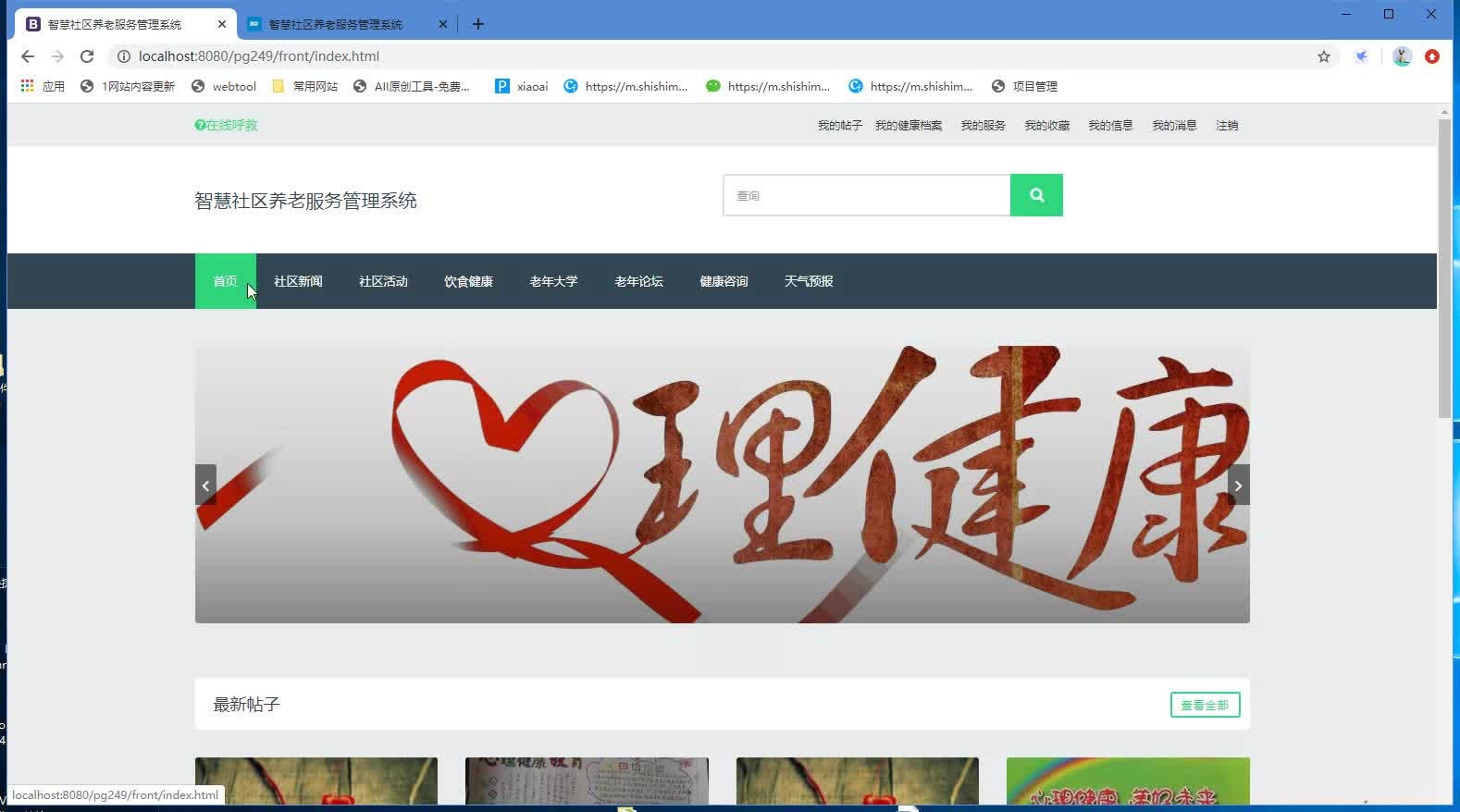1460x812 pixels.
Task: Click 注销 to log out
Action: [1227, 125]
